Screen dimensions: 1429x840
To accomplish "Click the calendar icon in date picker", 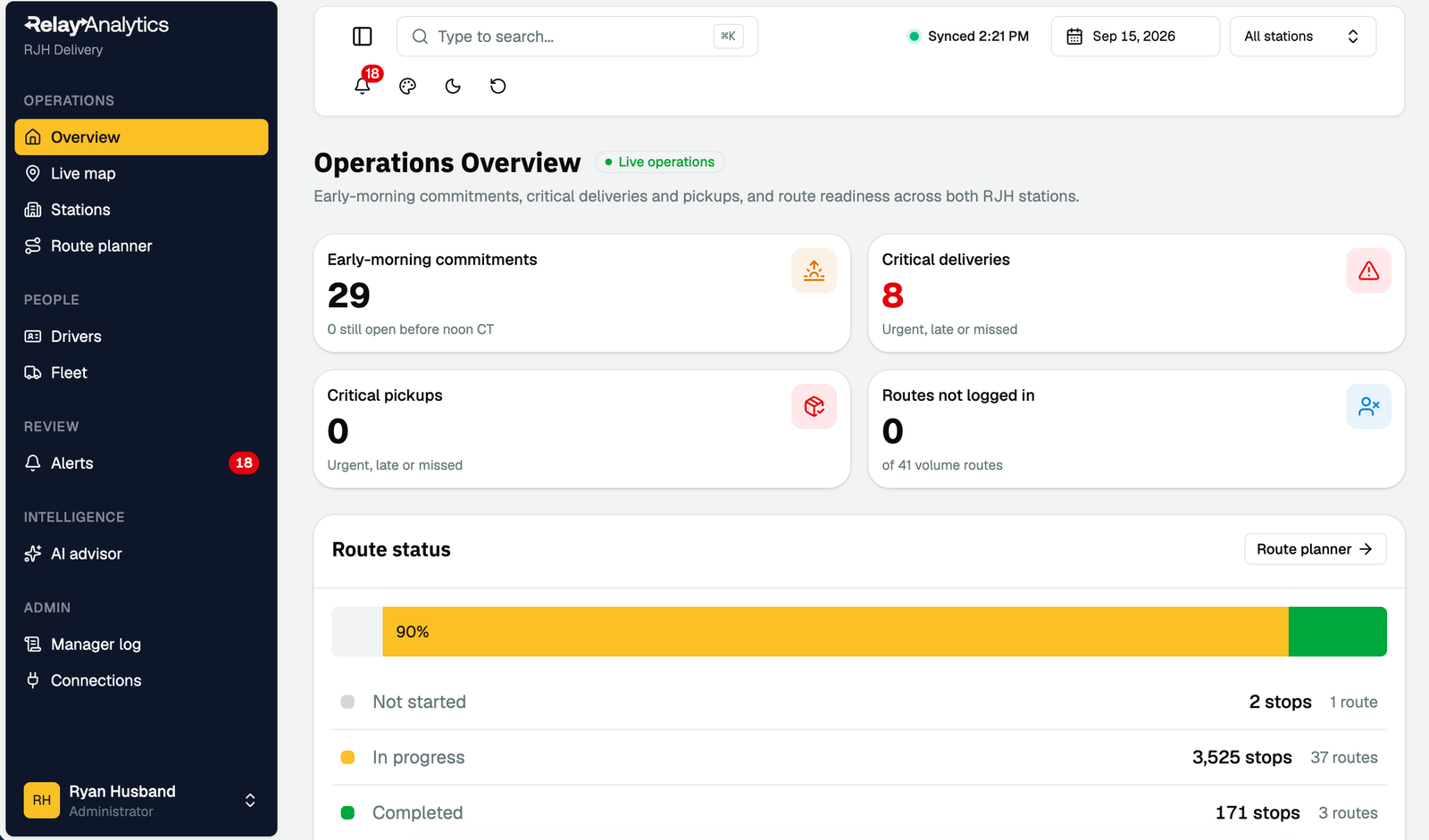I will pyautogui.click(x=1074, y=37).
